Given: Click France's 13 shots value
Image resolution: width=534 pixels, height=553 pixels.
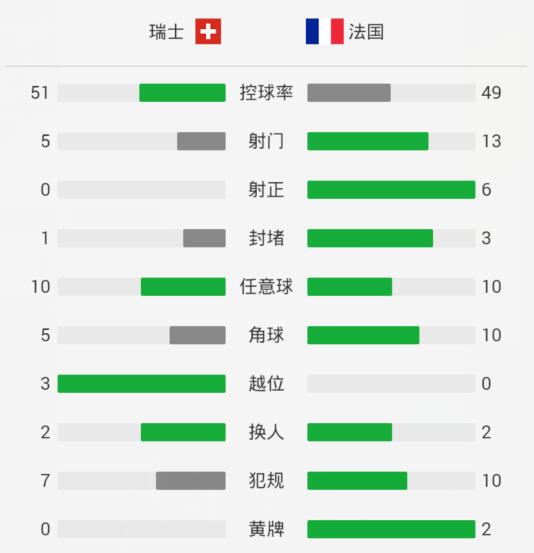Looking at the screenshot, I should tap(491, 141).
